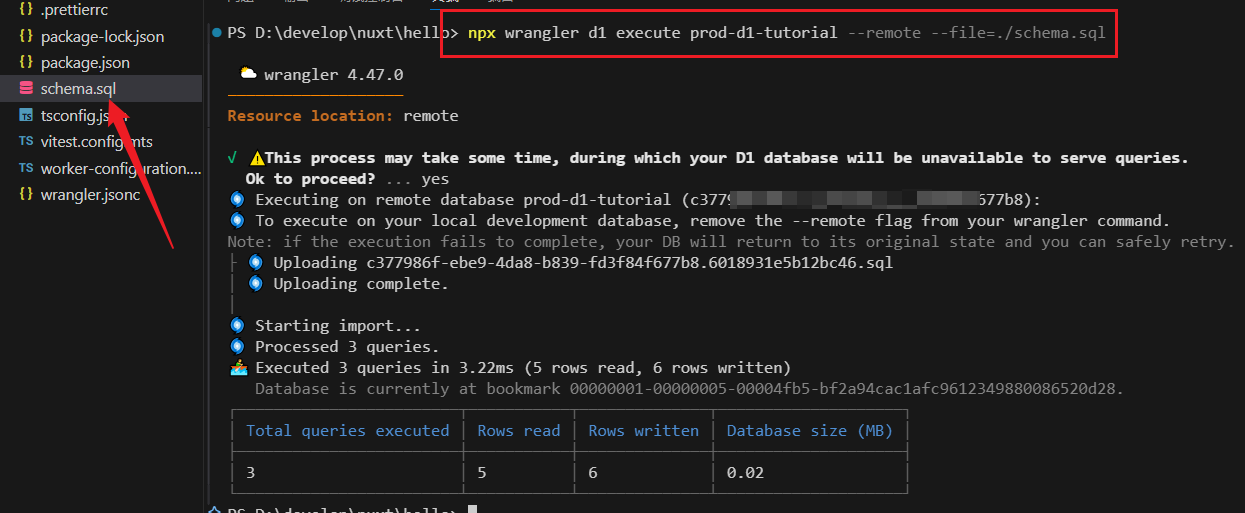The image size is (1245, 513).
Task: Open the .prettierrc file
Action: pyautogui.click(x=73, y=10)
